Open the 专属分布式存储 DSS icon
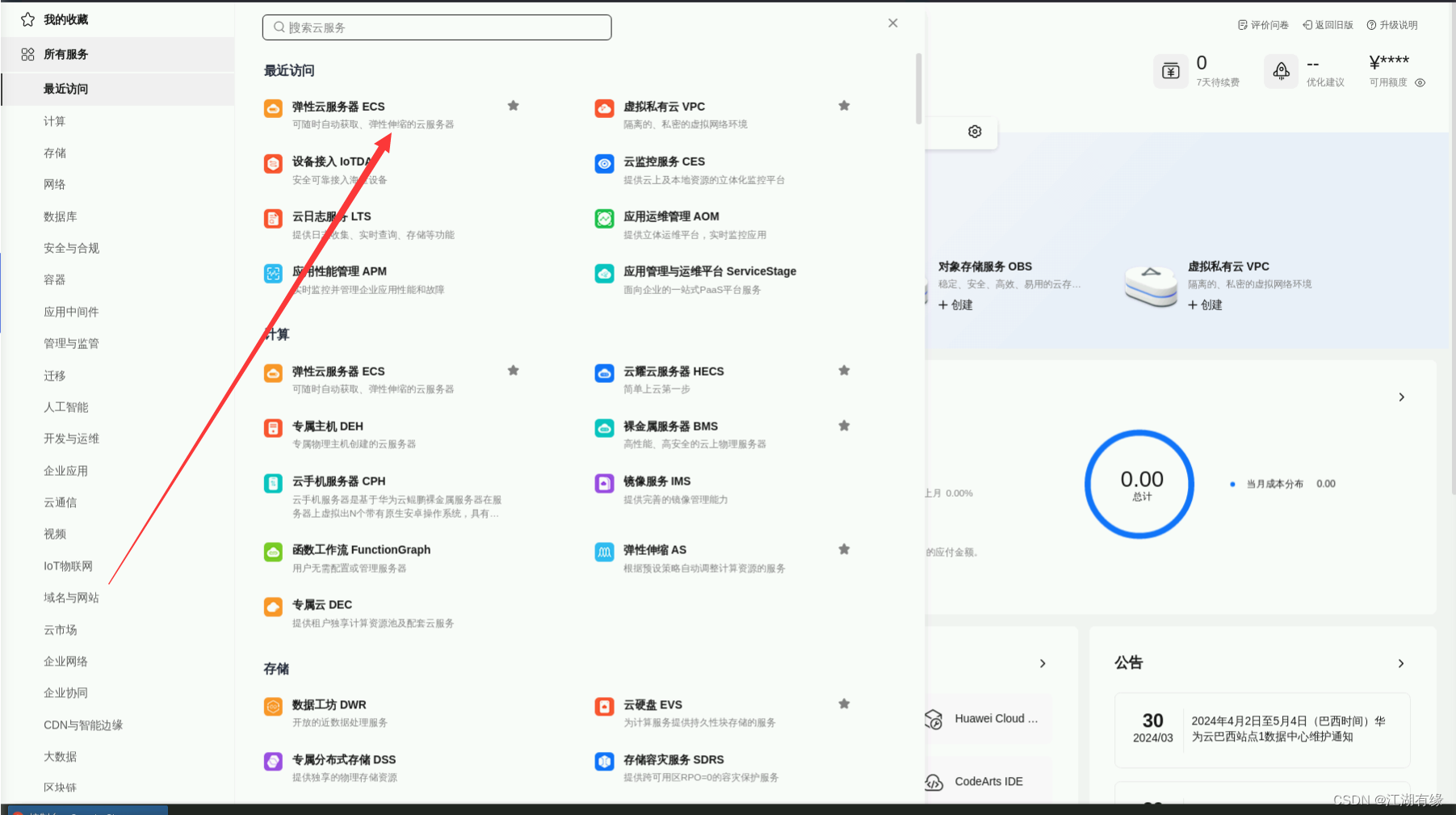The image size is (1456, 815). tap(273, 762)
